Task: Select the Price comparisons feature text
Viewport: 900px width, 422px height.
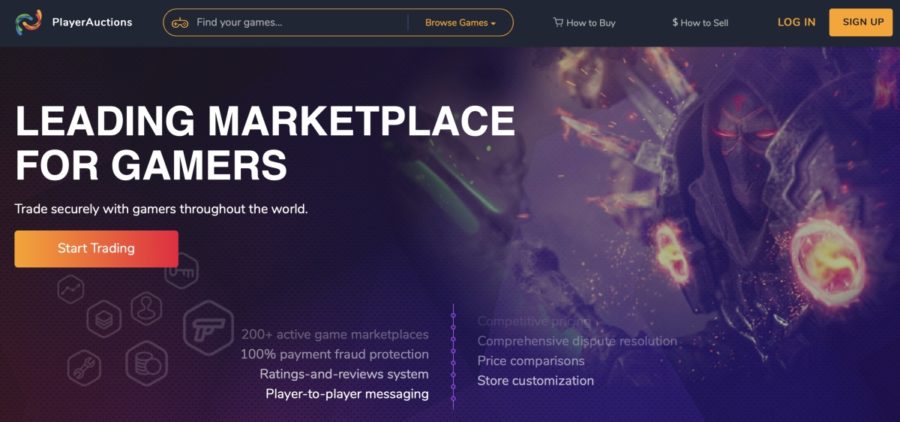Action: [x=530, y=361]
